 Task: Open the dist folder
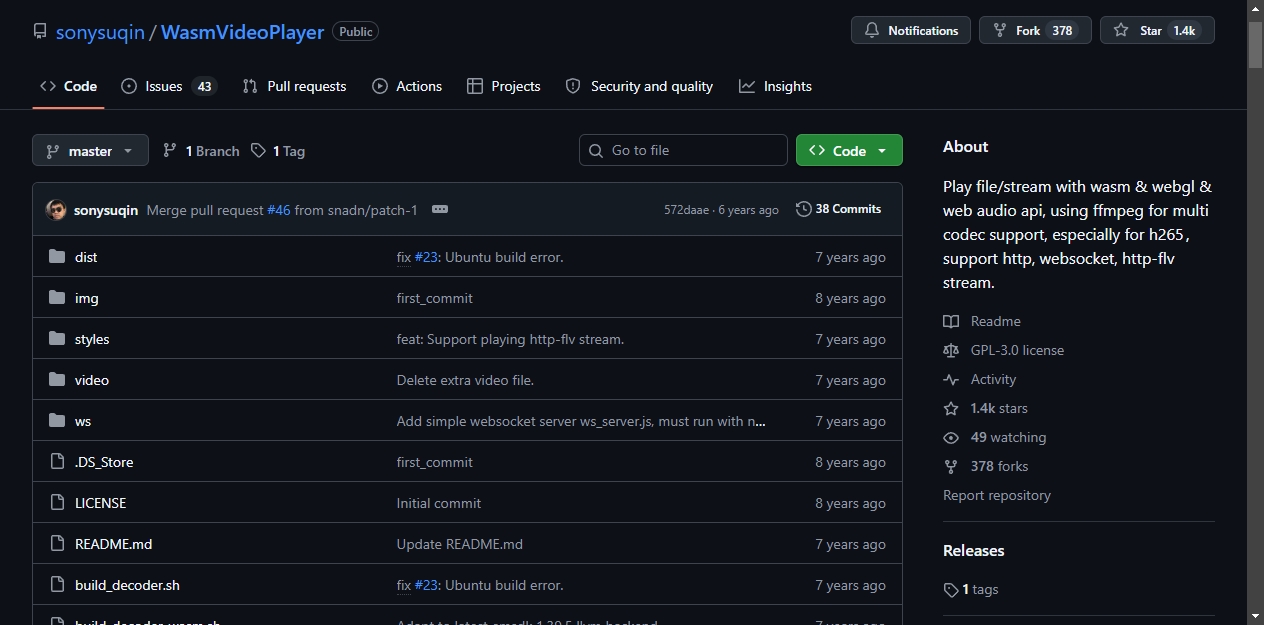86,257
